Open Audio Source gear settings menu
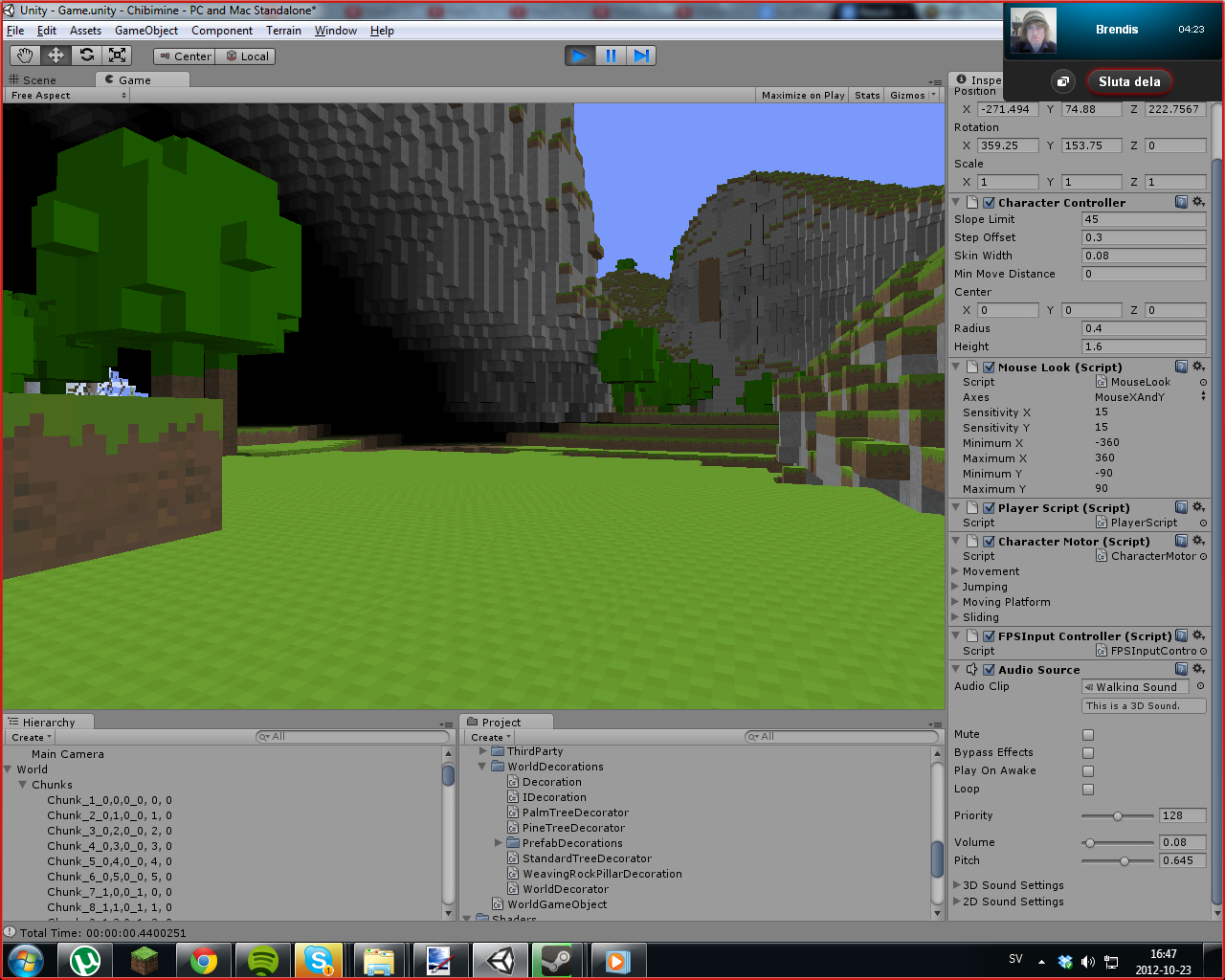Screen dimensions: 1225x980 (1198, 669)
